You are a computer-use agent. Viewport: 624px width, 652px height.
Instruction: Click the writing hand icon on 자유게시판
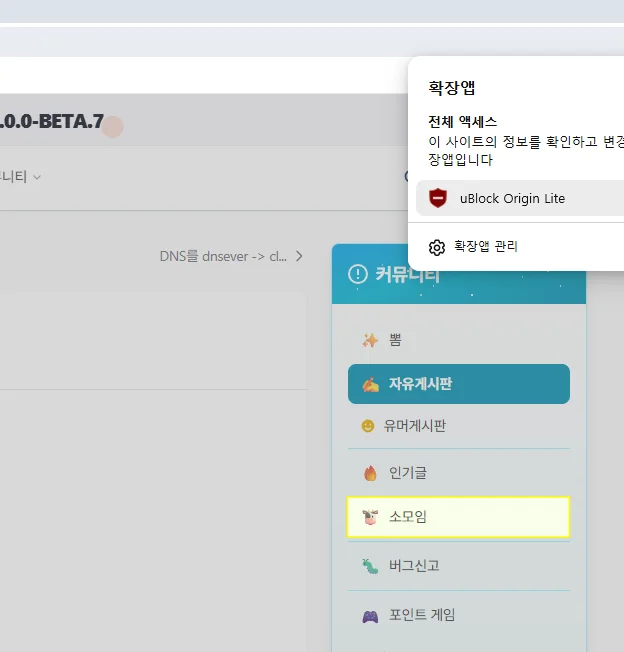click(x=370, y=384)
